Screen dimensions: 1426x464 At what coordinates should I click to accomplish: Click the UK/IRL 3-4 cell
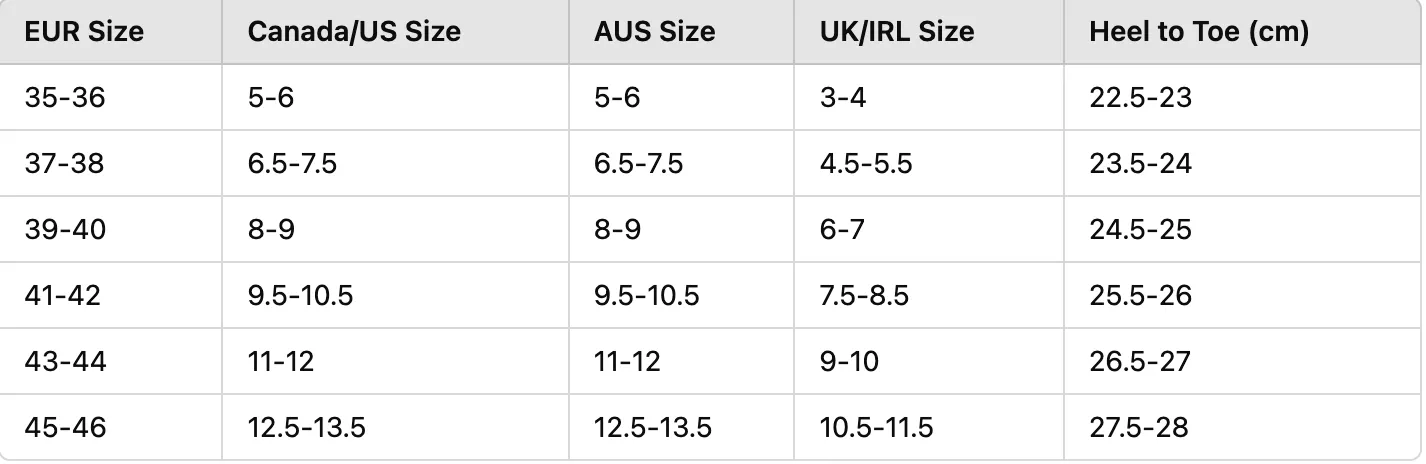tap(930, 97)
